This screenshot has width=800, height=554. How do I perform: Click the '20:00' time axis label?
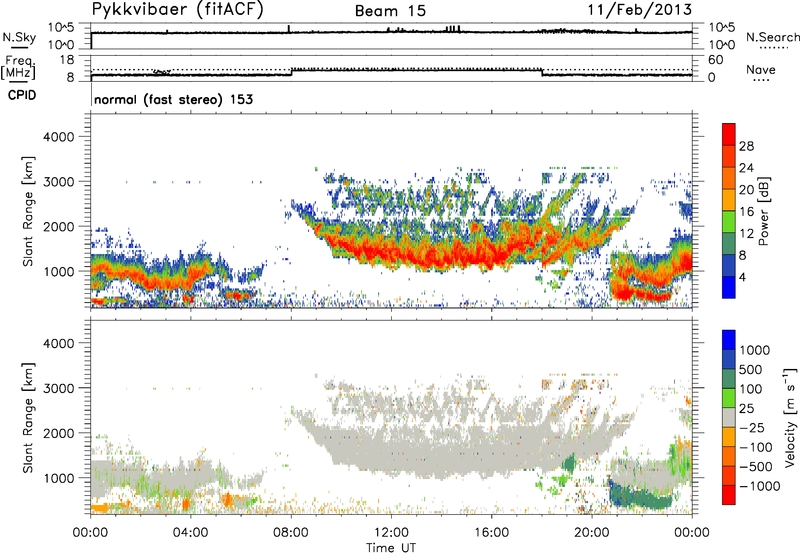coord(591,533)
